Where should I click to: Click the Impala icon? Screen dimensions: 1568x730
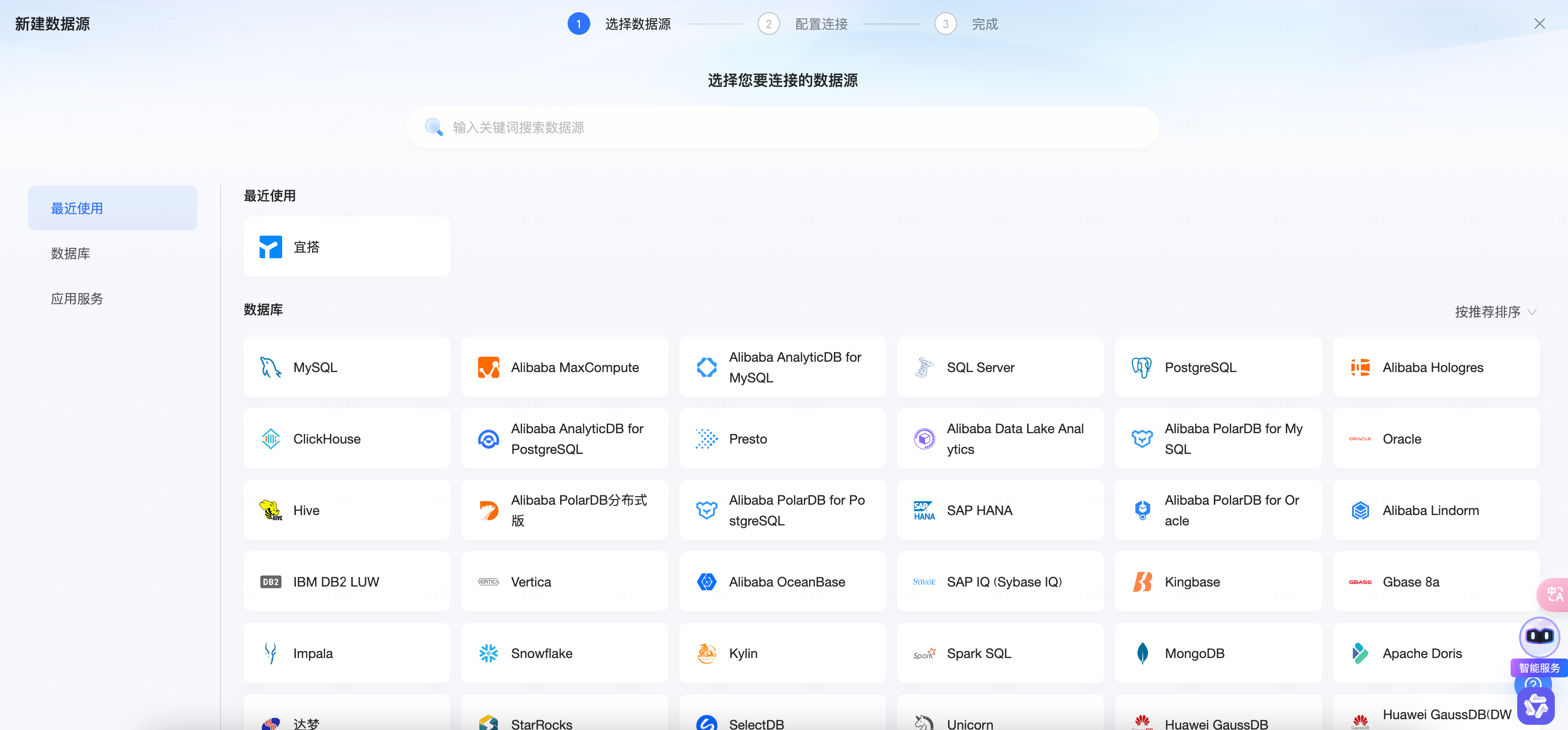[x=270, y=653]
